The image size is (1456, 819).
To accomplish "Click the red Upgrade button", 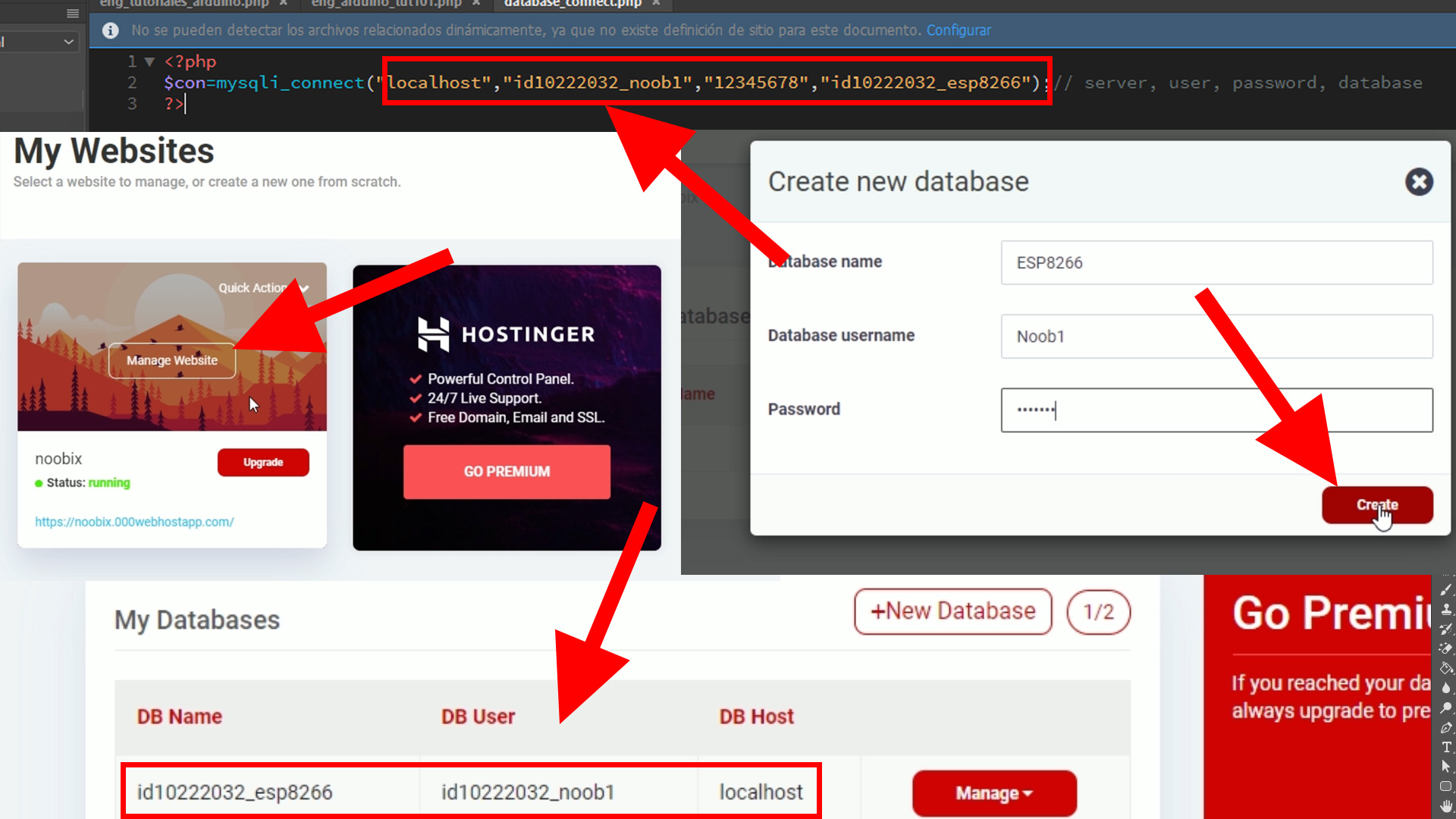I will pyautogui.click(x=263, y=463).
